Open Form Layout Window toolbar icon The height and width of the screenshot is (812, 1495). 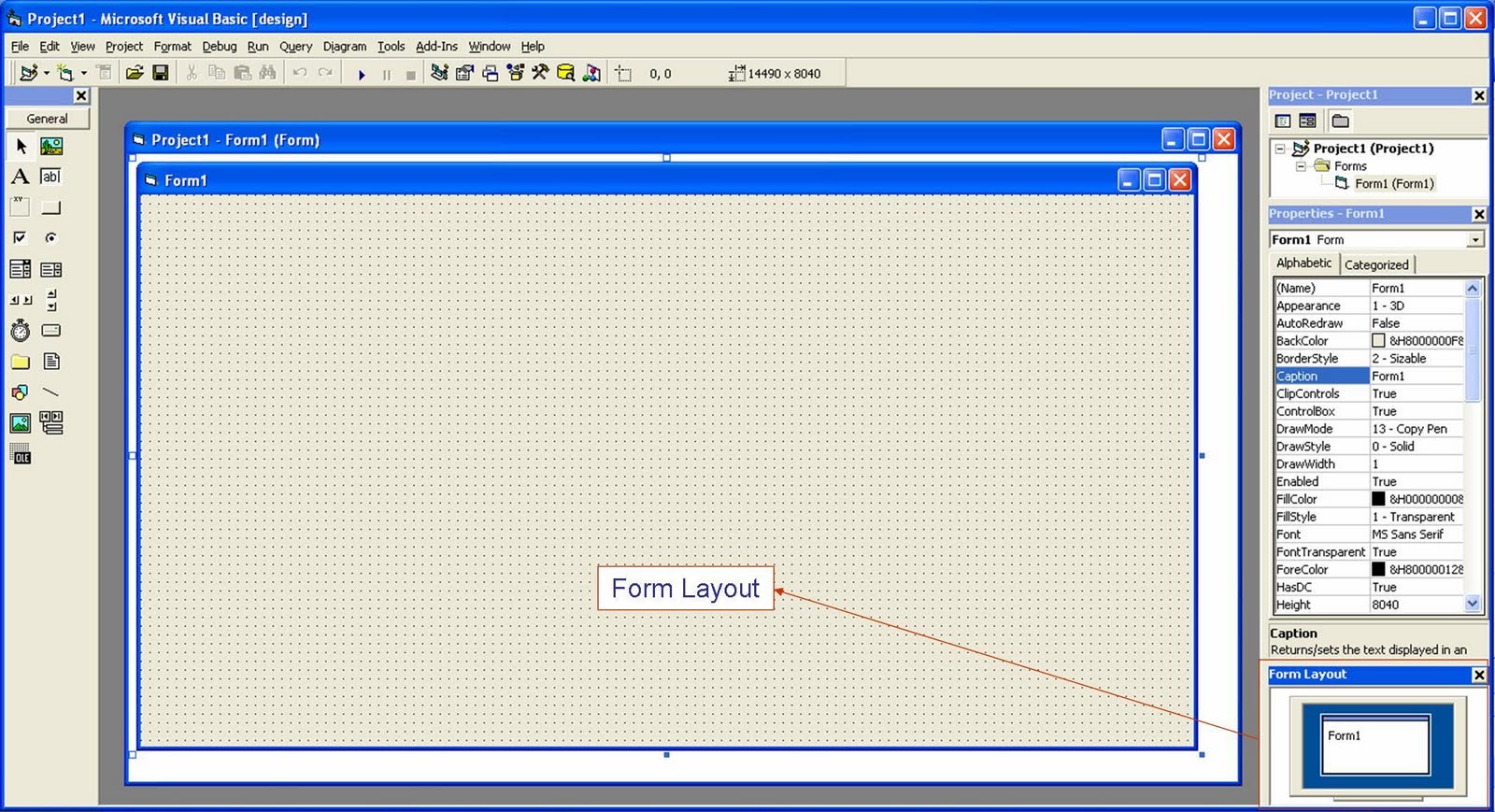tap(490, 73)
